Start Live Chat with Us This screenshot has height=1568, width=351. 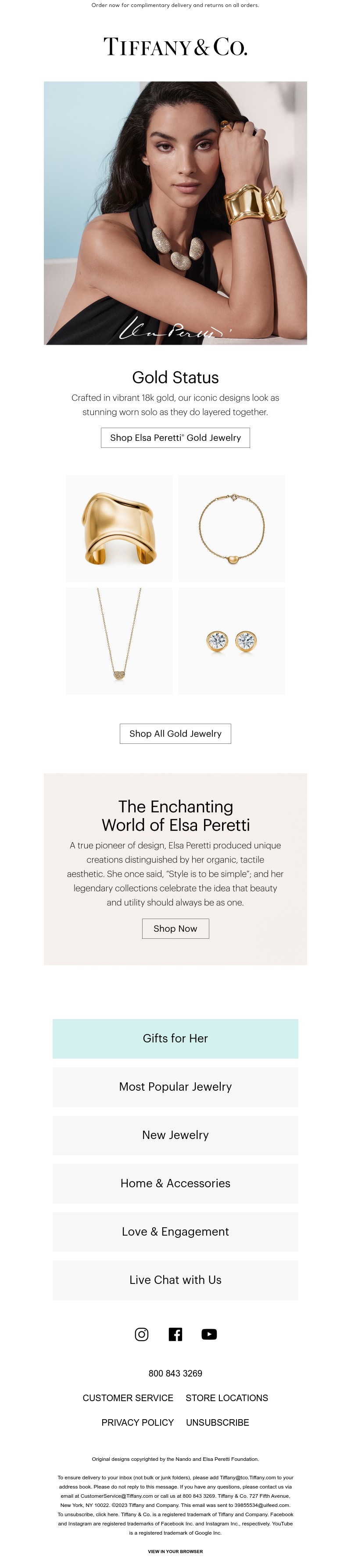point(175,1280)
